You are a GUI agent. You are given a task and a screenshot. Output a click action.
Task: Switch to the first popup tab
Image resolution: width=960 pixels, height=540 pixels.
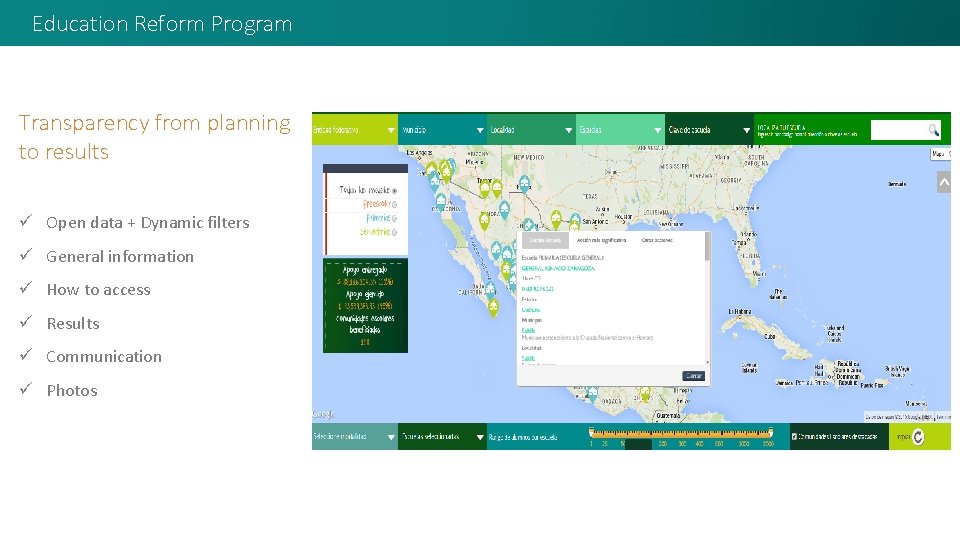[x=545, y=240]
